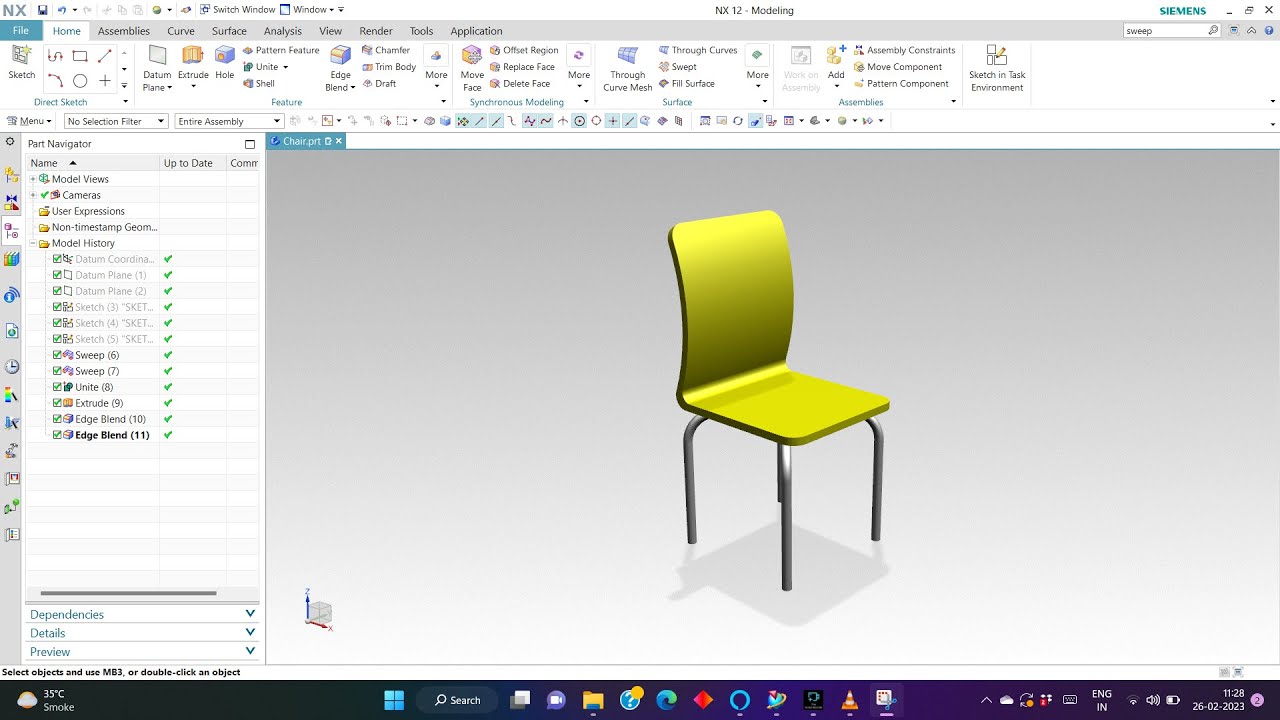Open the No Selection Filter dropdown
Viewport: 1280px width, 720px height.
116,121
